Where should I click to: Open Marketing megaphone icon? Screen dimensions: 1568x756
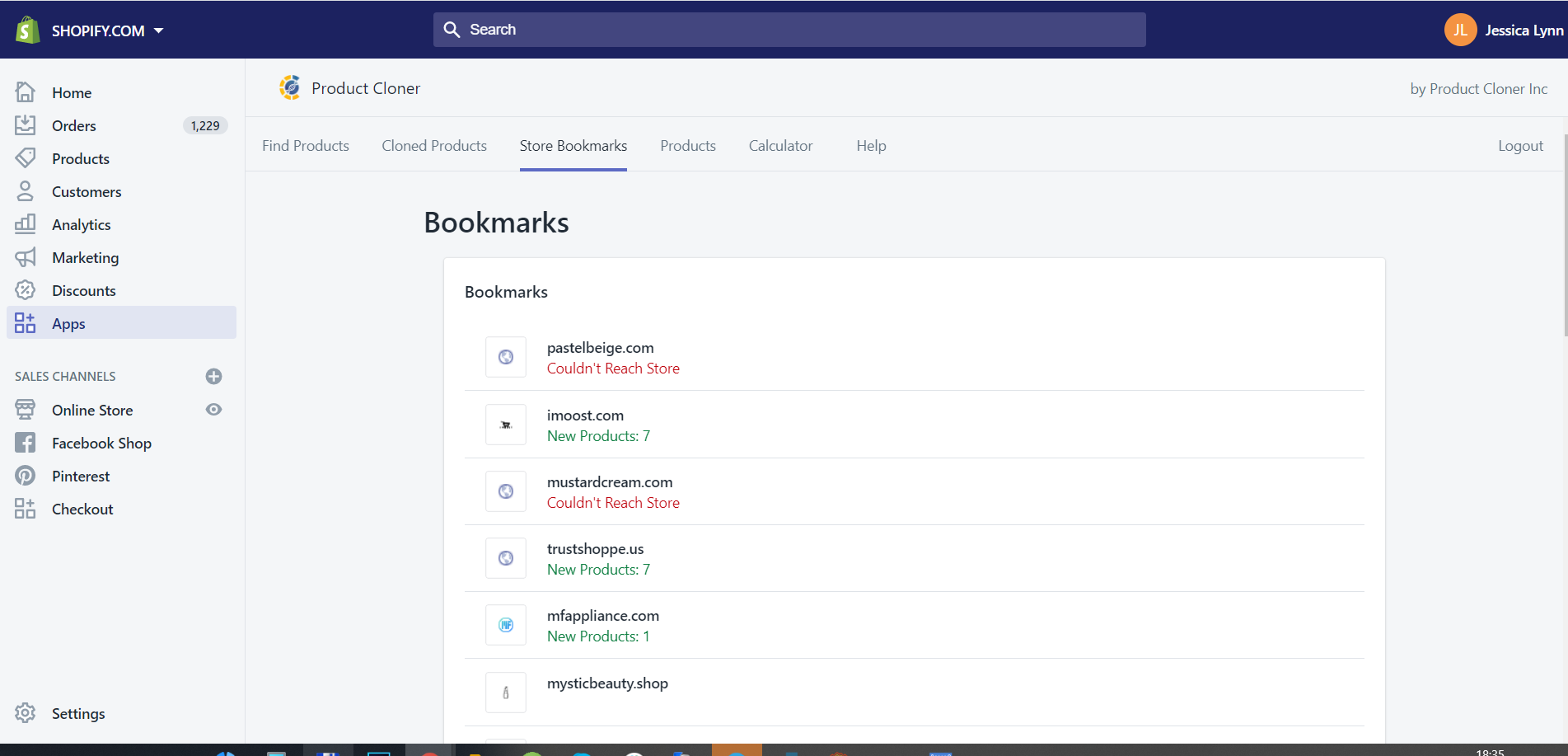[x=26, y=257]
